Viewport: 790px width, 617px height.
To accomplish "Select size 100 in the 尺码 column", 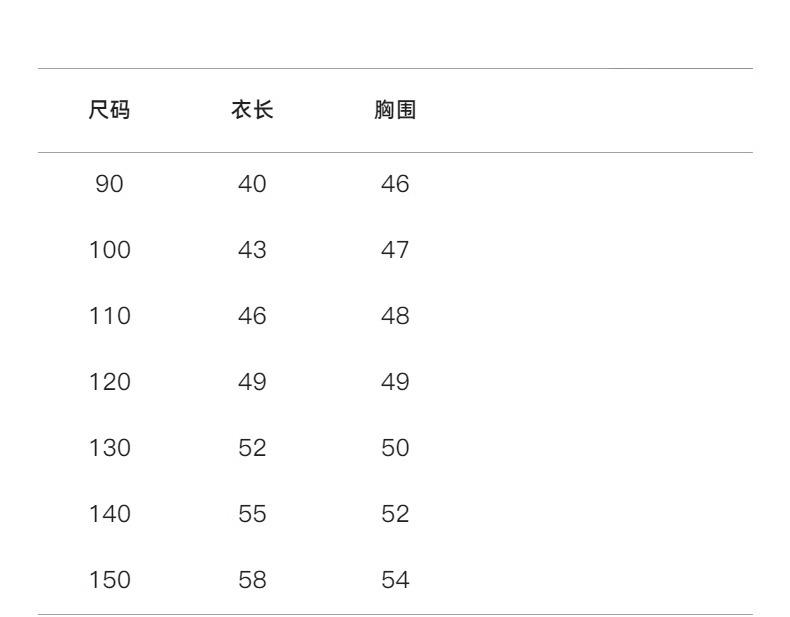I will (110, 251).
